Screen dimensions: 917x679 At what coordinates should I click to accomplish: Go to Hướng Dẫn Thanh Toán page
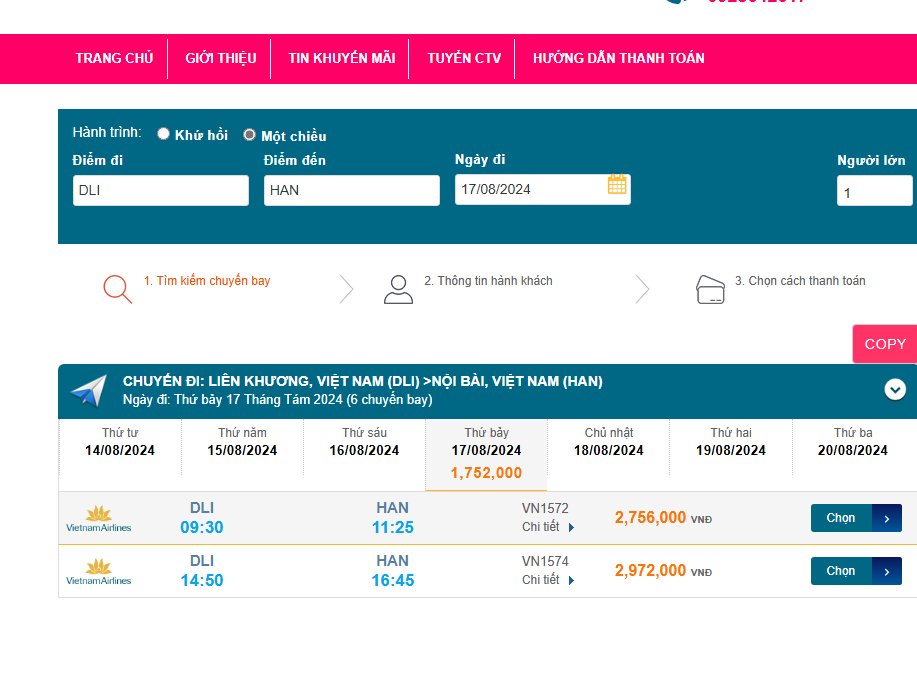(618, 58)
